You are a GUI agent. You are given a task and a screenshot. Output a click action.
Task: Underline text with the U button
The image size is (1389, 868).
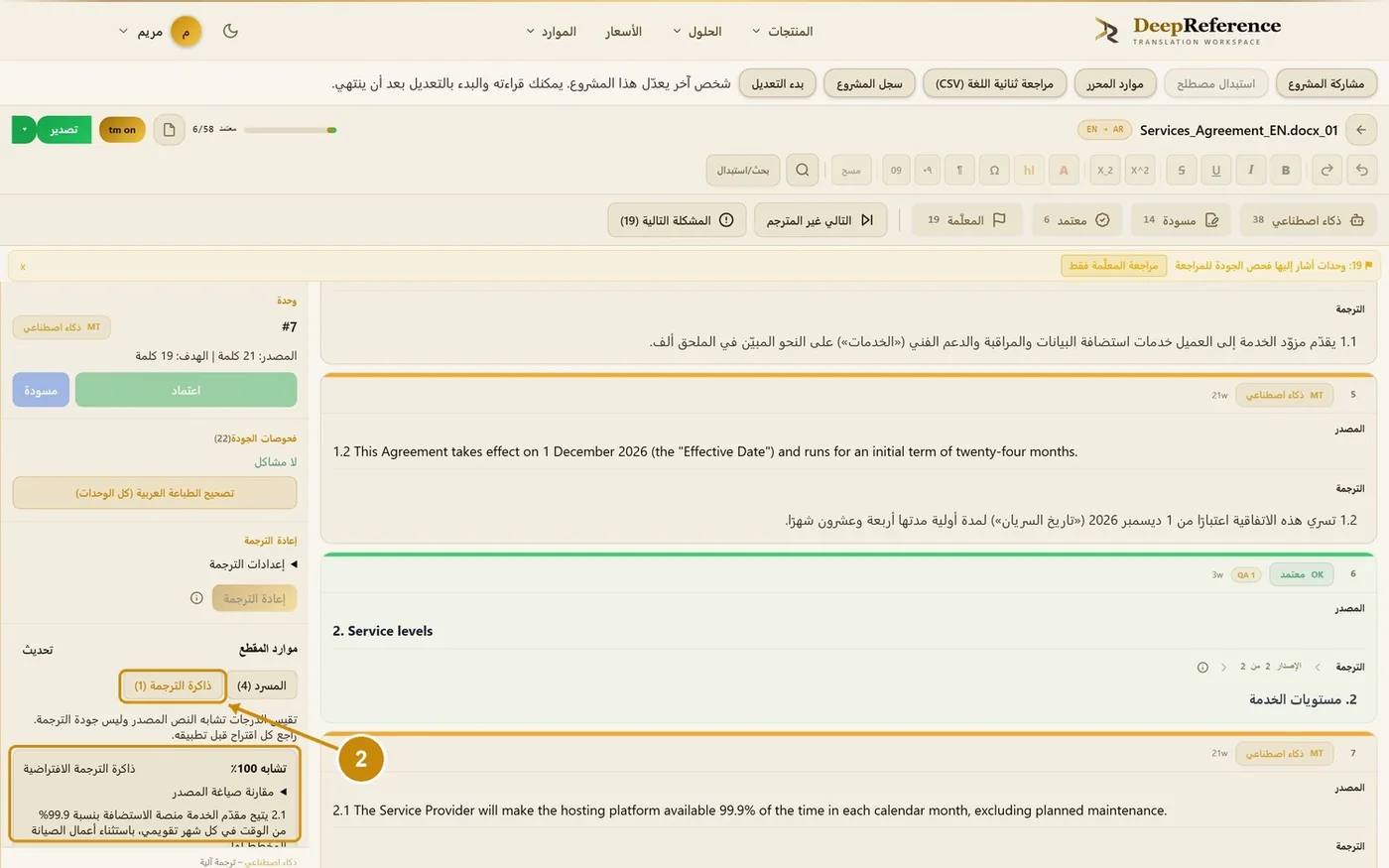point(1216,170)
